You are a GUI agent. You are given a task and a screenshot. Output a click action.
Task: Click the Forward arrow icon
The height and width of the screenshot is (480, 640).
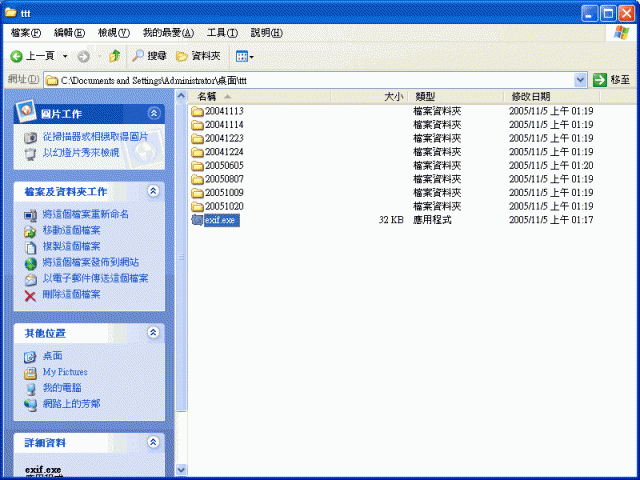click(x=84, y=56)
